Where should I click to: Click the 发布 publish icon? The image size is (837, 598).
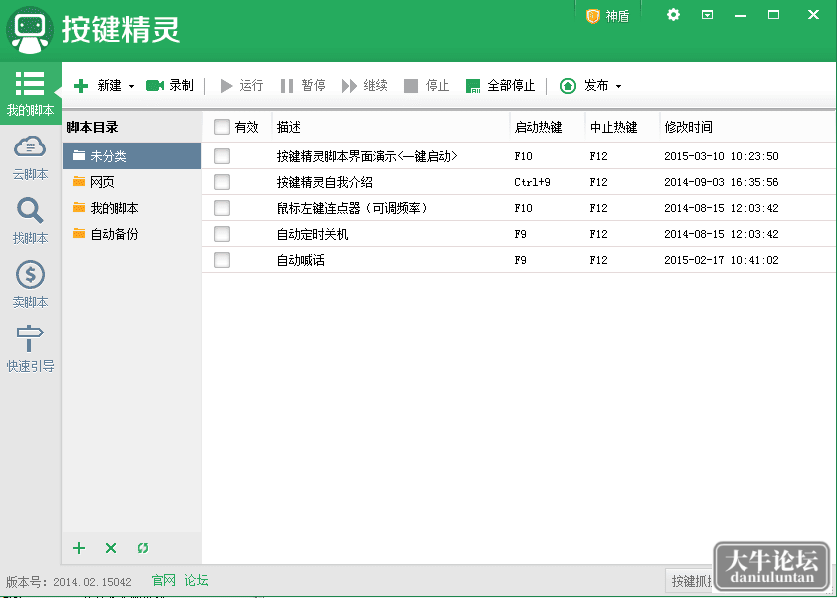coord(567,85)
